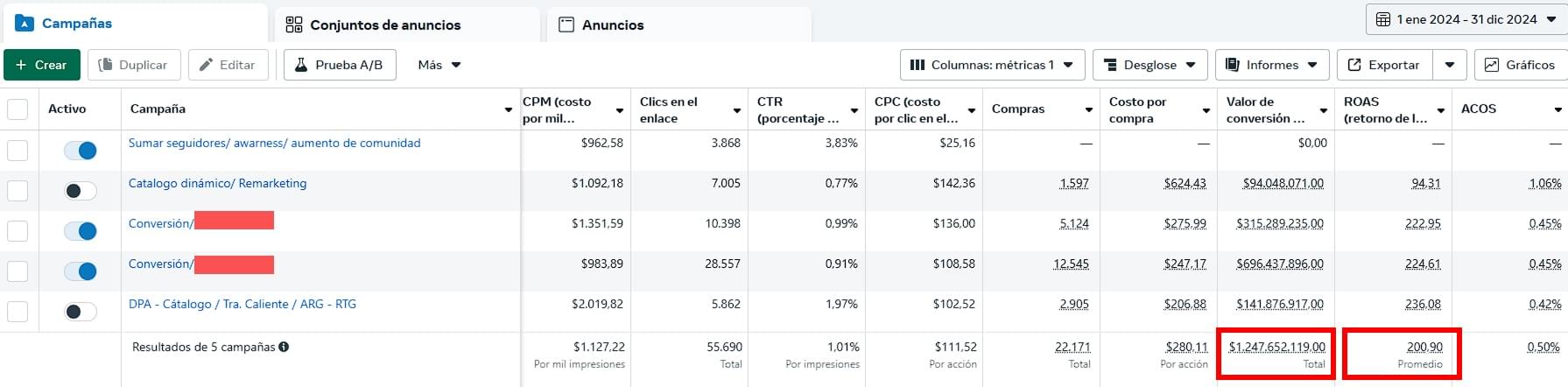The width and height of the screenshot is (1568, 387).
Task: Enable the Catalogo dinámico/ Remarketing campaign toggle
Action: [81, 191]
